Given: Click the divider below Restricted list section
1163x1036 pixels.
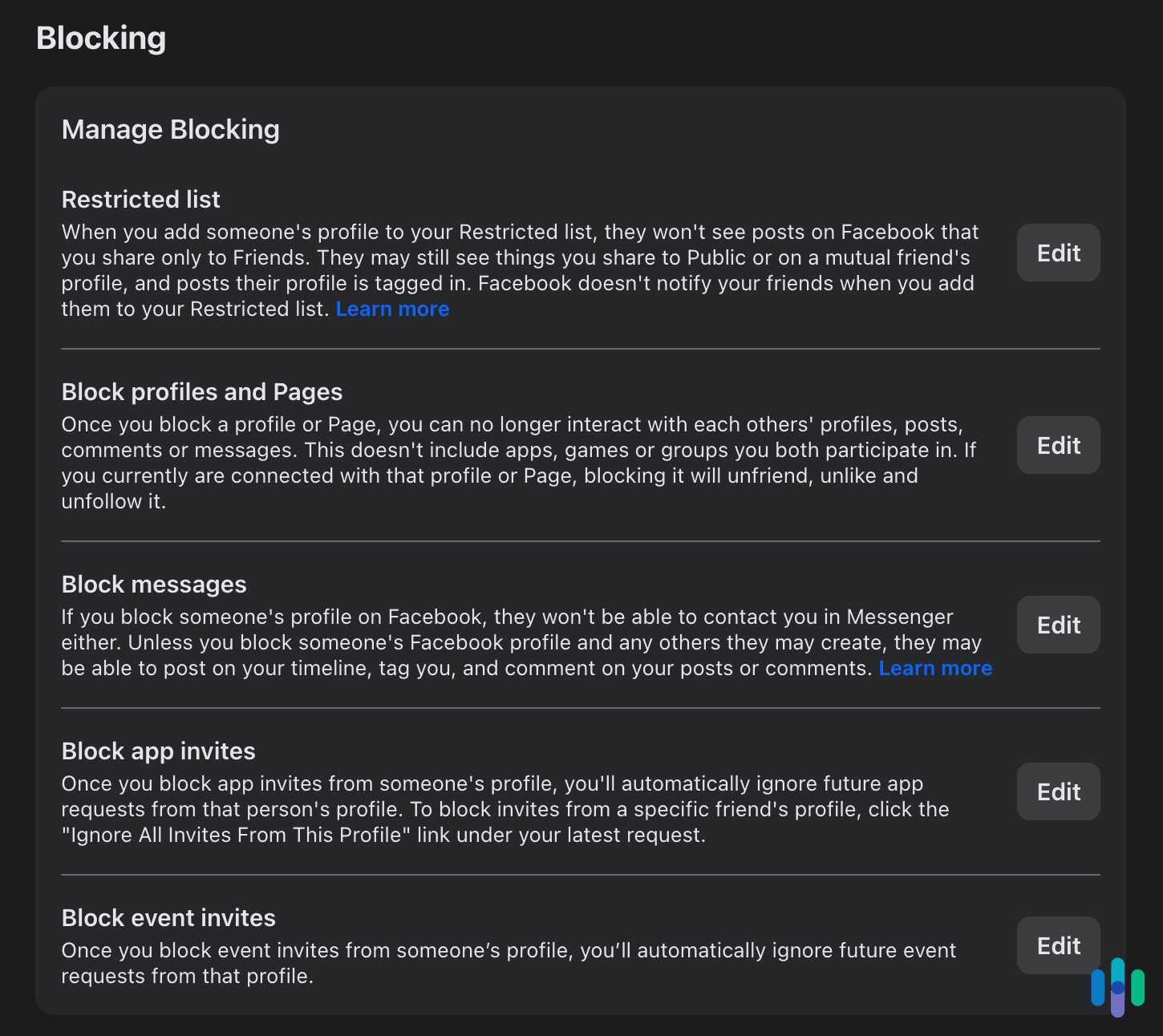Looking at the screenshot, I should (x=581, y=348).
